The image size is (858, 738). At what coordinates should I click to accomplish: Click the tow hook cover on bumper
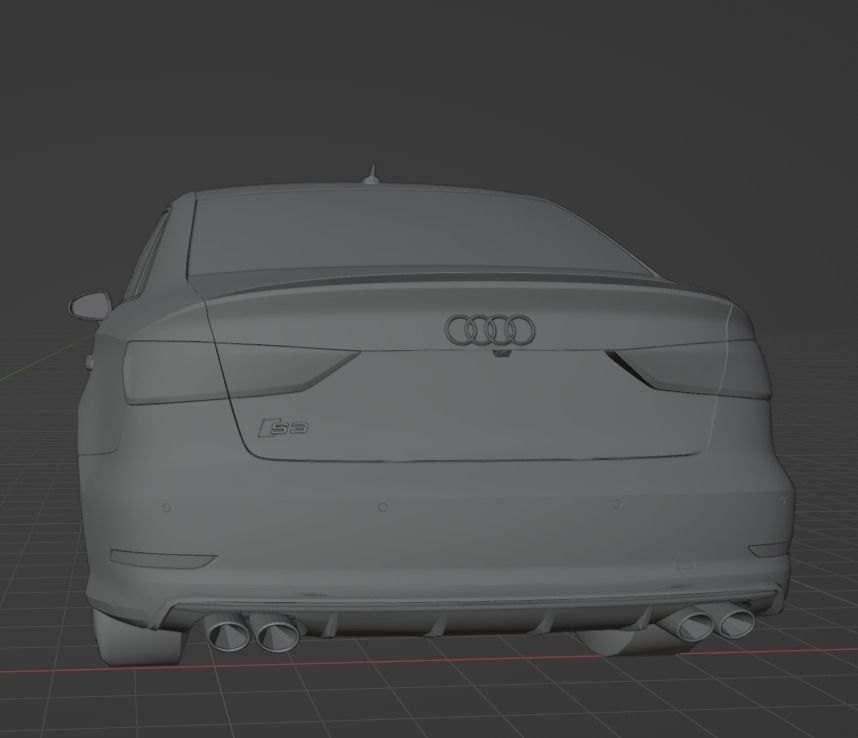(685, 559)
